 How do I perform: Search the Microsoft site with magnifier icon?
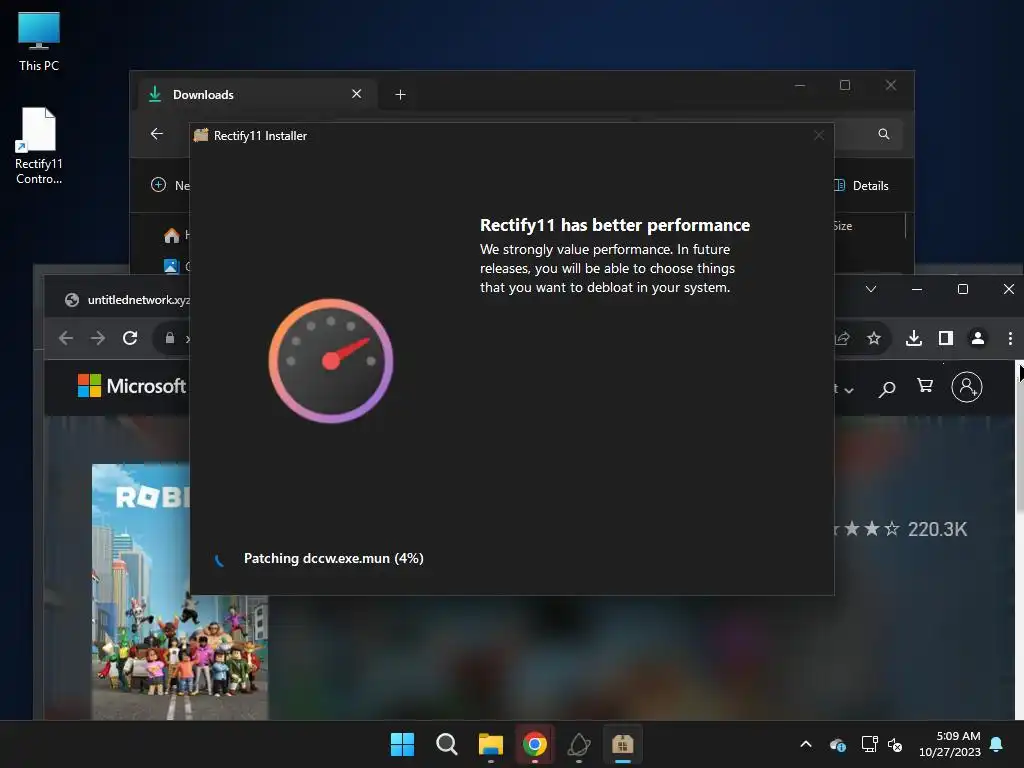[887, 389]
